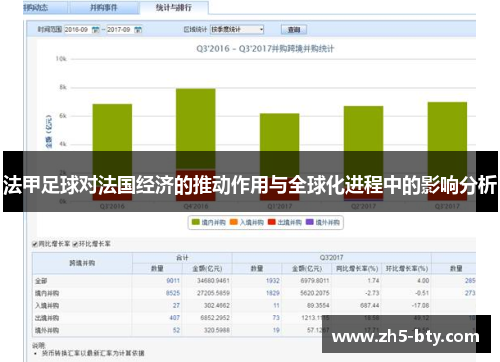The width and height of the screenshot is (500, 362).
Task: Open Q3'2017 入境并购 count link 11
Action: 276,305
